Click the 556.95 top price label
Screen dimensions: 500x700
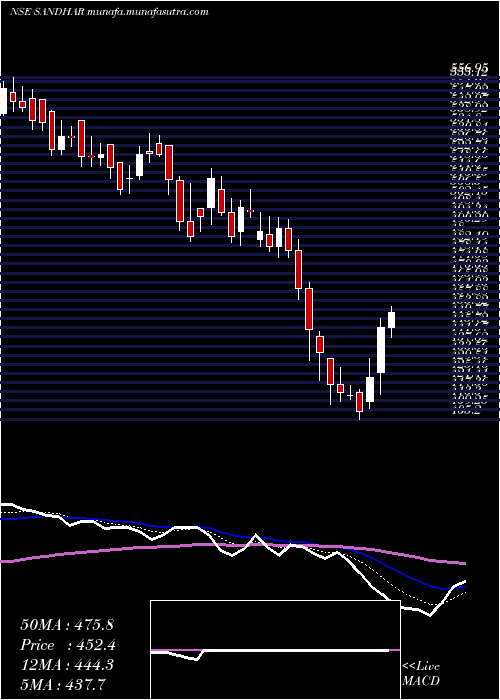[x=468, y=66]
